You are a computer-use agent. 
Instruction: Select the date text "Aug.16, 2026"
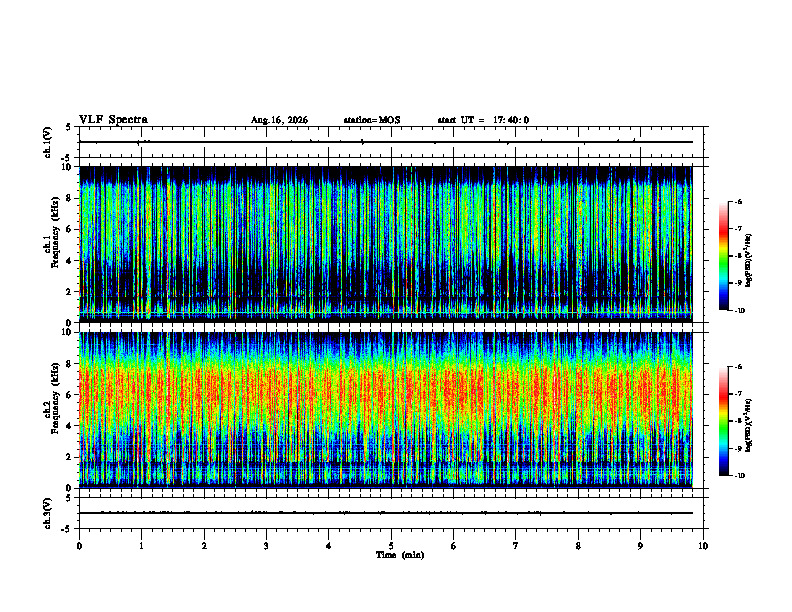click(x=279, y=120)
